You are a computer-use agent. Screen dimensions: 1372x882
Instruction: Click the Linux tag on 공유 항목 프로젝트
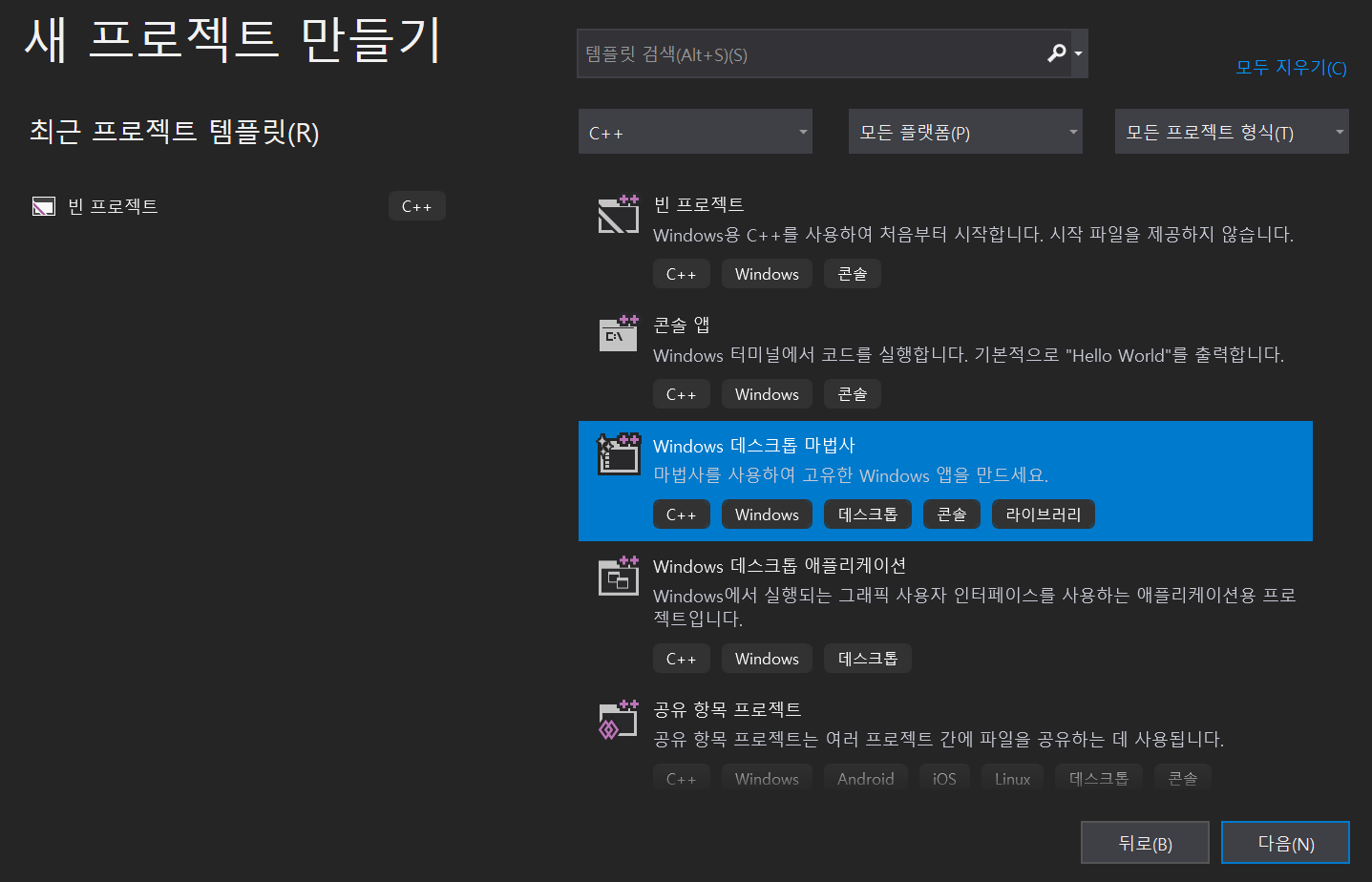pyautogui.click(x=1012, y=778)
